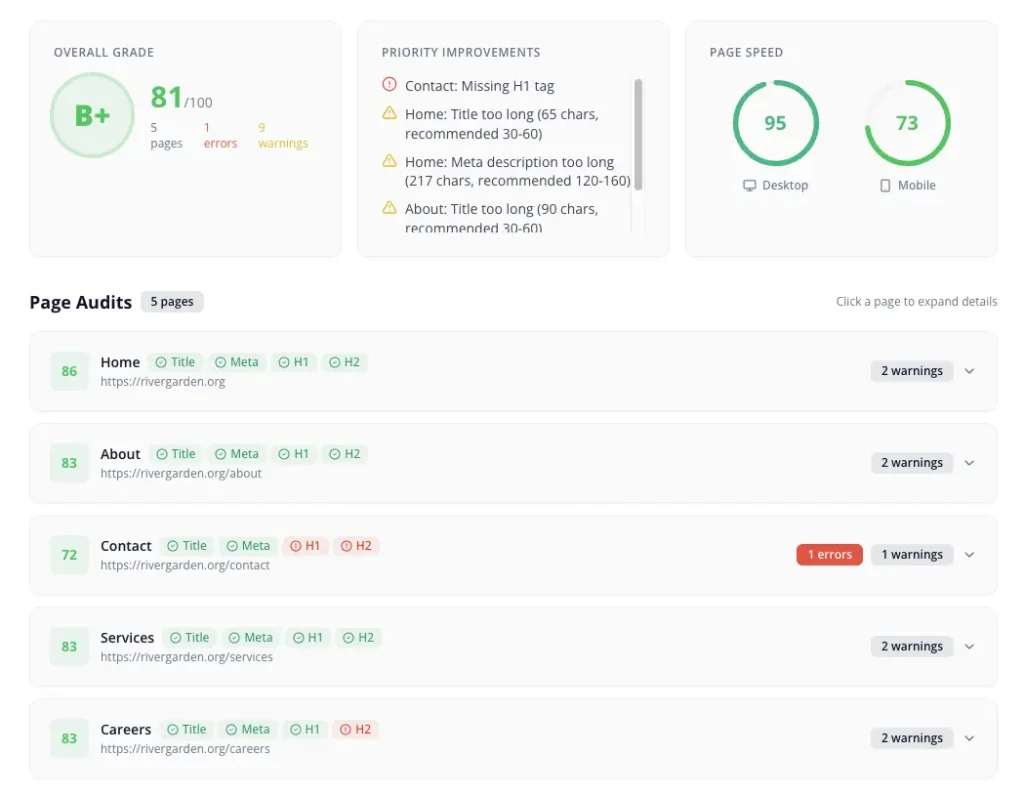Expand the Home page audit chevron
The width and height of the screenshot is (1024, 796).
tap(969, 371)
